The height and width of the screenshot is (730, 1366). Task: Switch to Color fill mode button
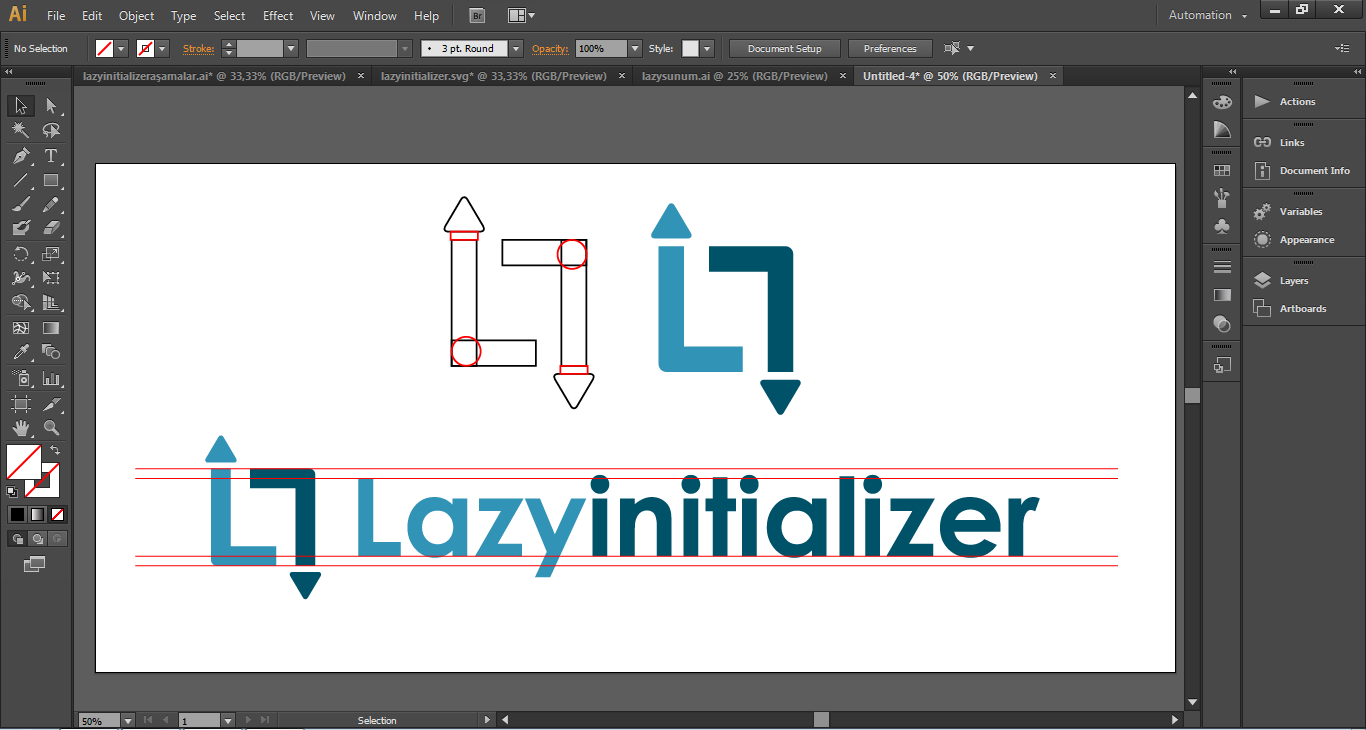17,514
